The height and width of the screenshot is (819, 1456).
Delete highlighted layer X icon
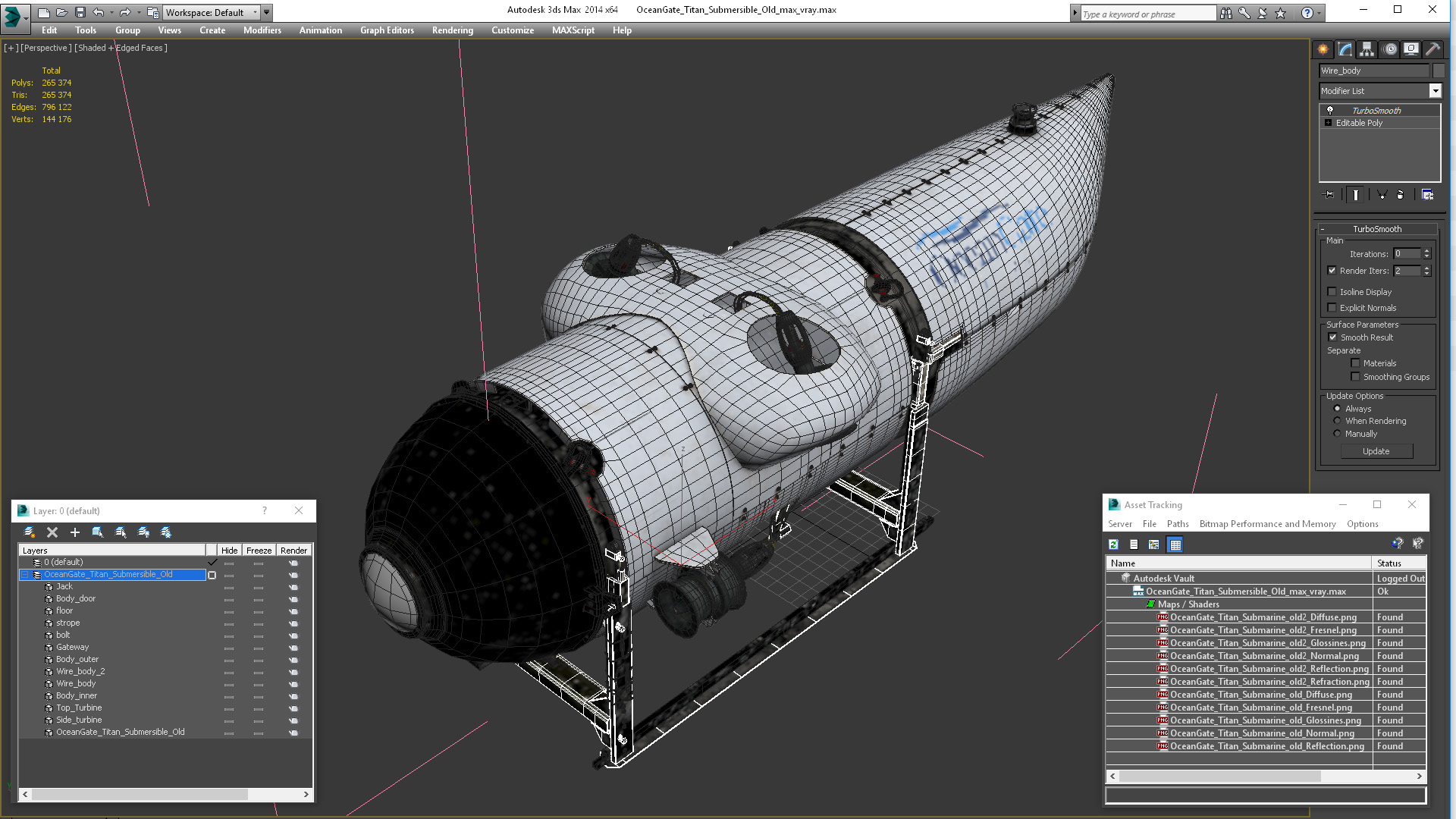(x=52, y=532)
